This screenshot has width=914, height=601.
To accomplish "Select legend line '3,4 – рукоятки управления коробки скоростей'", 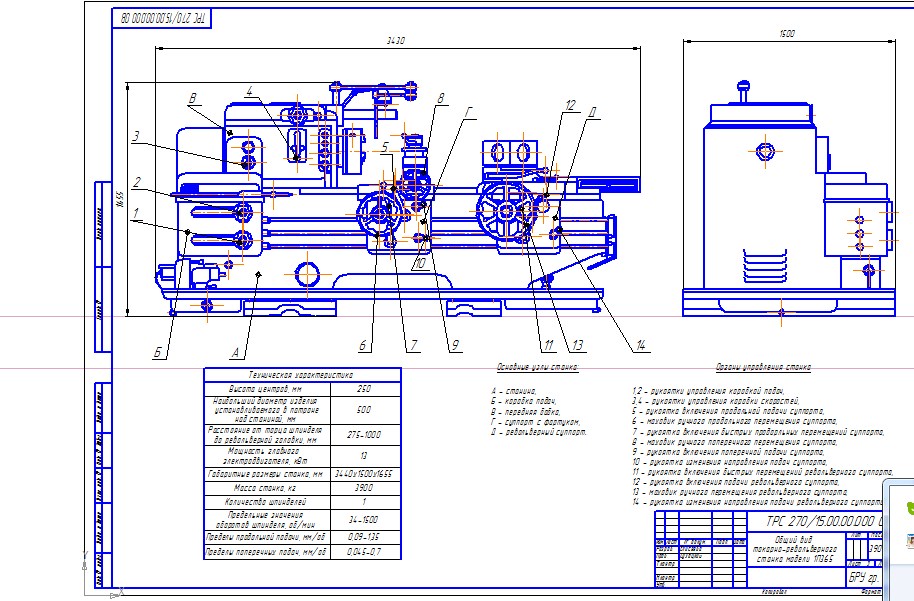I will pyautogui.click(x=716, y=401).
